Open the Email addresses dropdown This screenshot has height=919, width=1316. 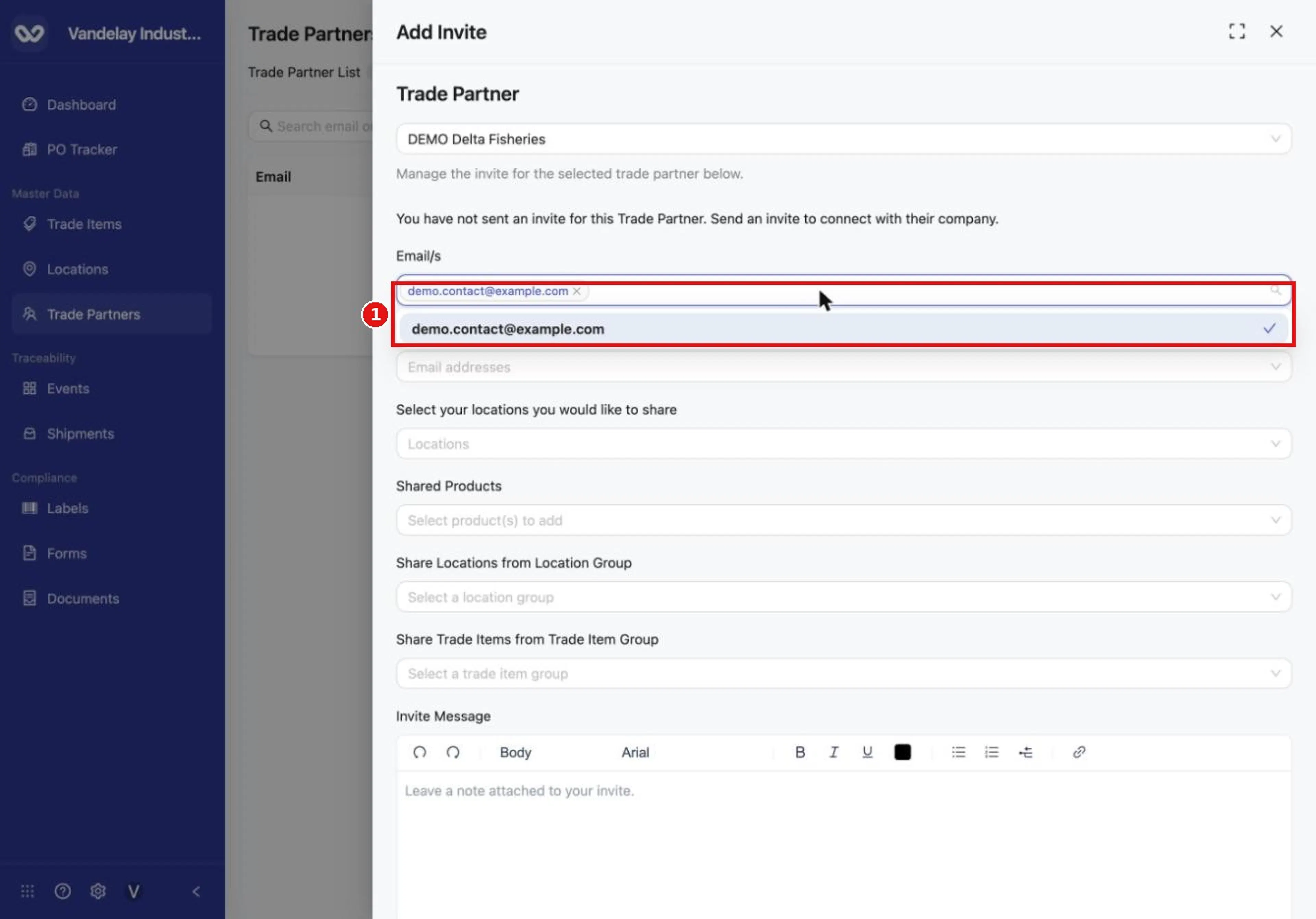click(844, 367)
